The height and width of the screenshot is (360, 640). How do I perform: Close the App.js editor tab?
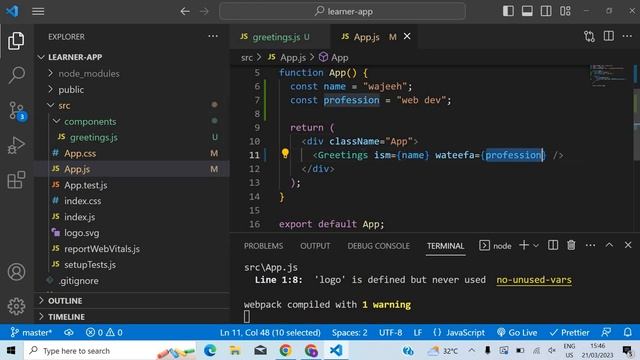407,36
